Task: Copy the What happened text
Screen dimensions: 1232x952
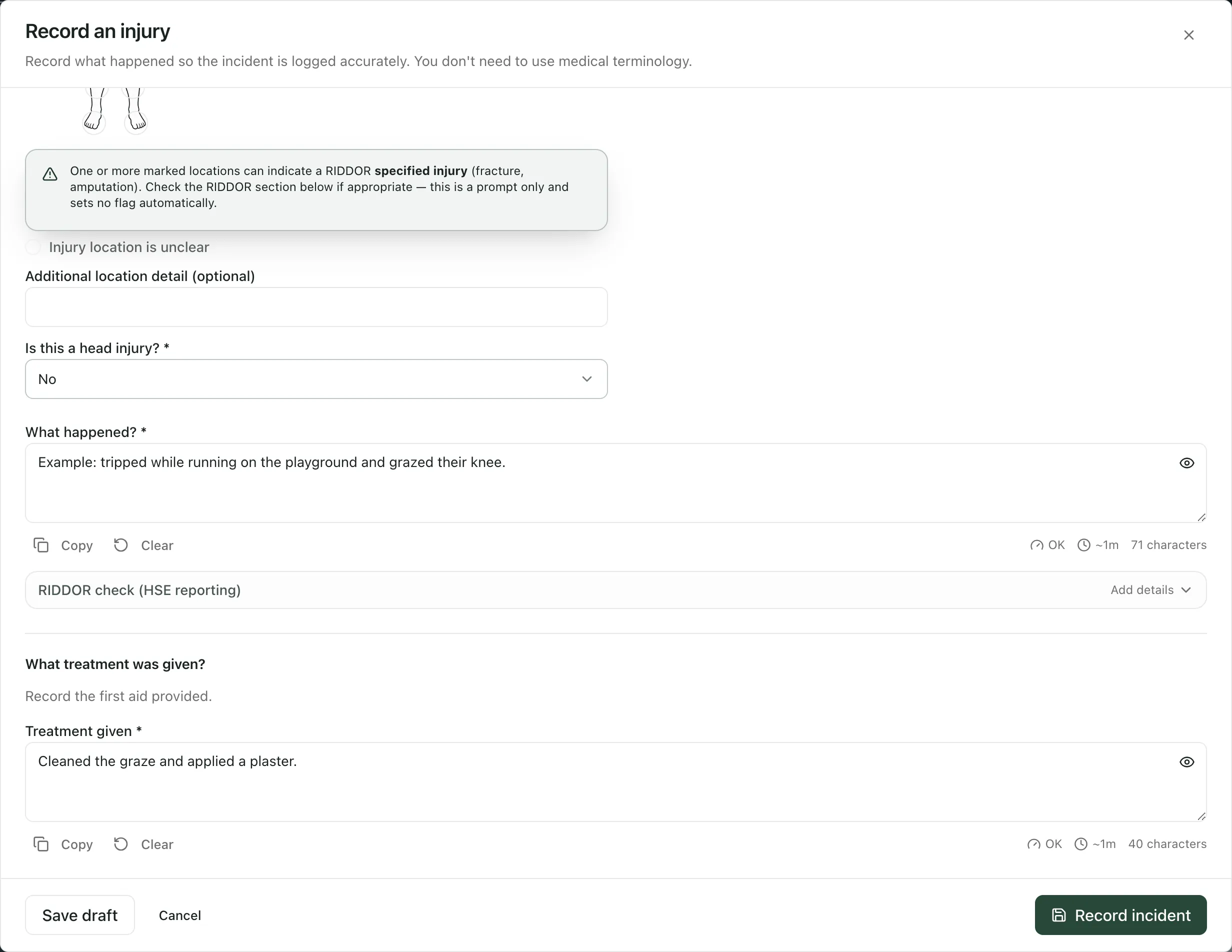Action: tap(63, 545)
